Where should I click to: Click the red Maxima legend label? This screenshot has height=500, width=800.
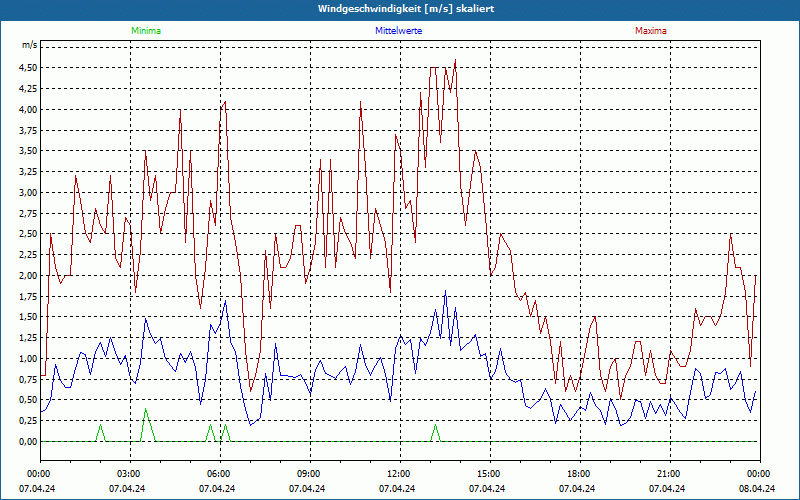point(651,31)
